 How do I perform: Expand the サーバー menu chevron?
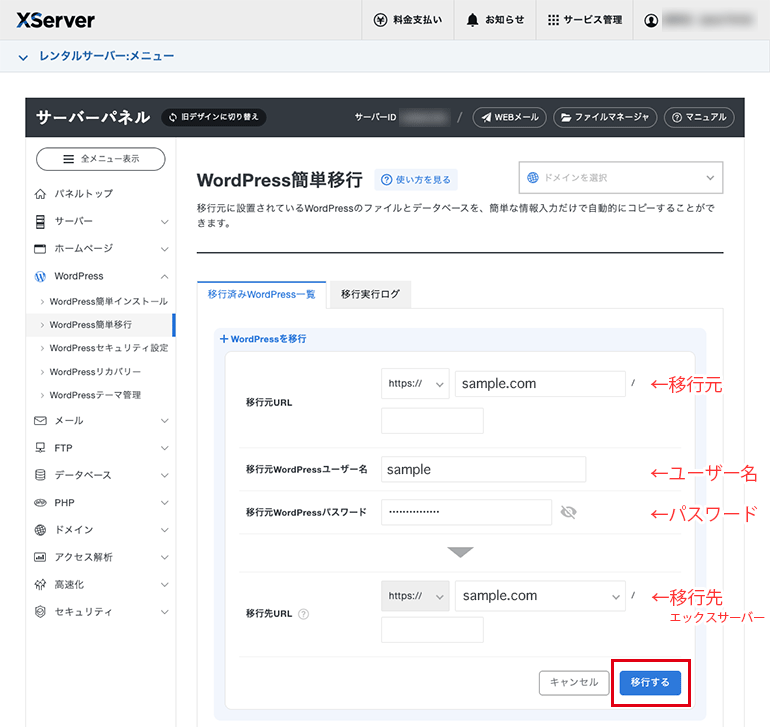point(165,222)
